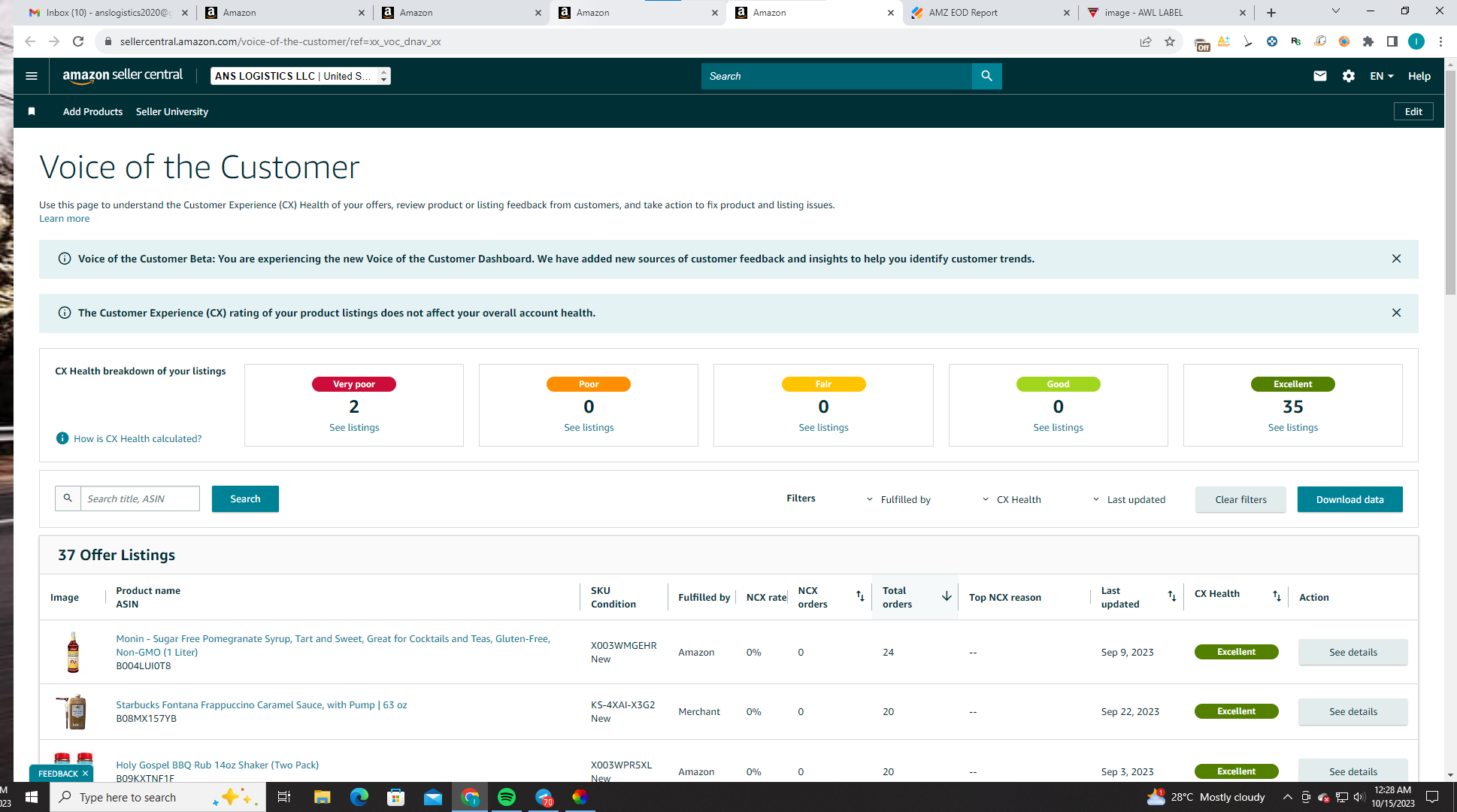Reload the page with browser refresh icon

coord(78,41)
